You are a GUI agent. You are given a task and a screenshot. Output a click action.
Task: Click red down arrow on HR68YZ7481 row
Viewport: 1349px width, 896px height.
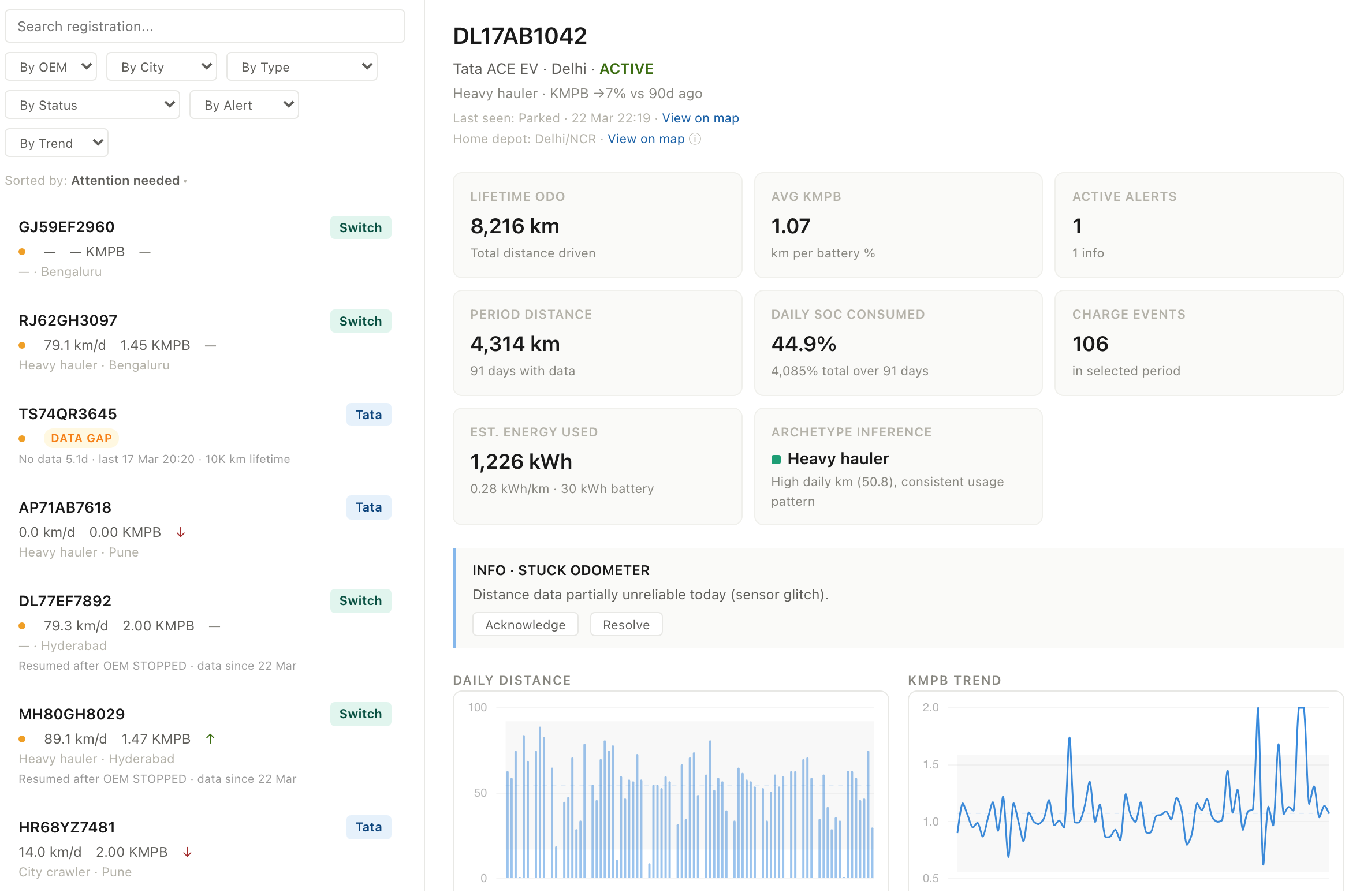click(187, 852)
